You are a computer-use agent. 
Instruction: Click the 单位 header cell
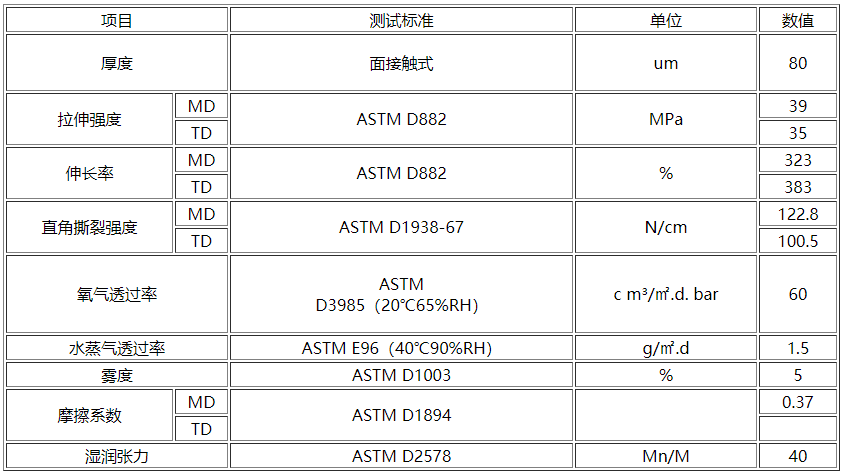click(x=666, y=20)
